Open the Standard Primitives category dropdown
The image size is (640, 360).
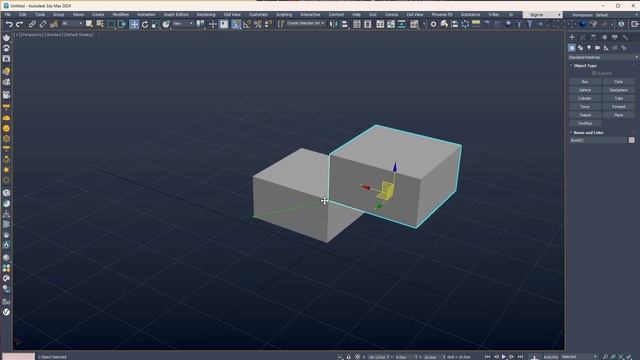click(x=603, y=58)
